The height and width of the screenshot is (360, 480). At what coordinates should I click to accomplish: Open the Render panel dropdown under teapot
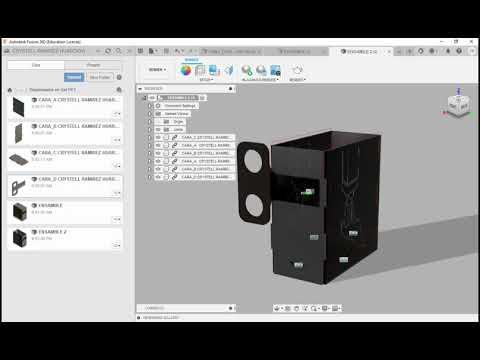pyautogui.click(x=297, y=80)
